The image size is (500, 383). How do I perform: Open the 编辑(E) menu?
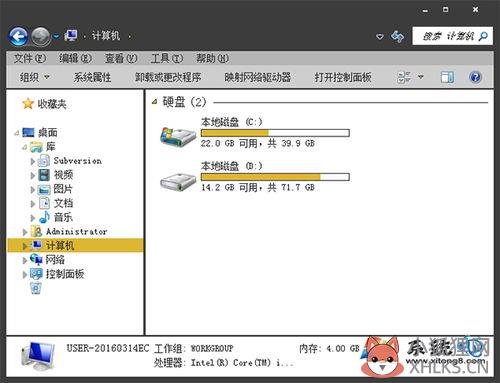(75, 58)
